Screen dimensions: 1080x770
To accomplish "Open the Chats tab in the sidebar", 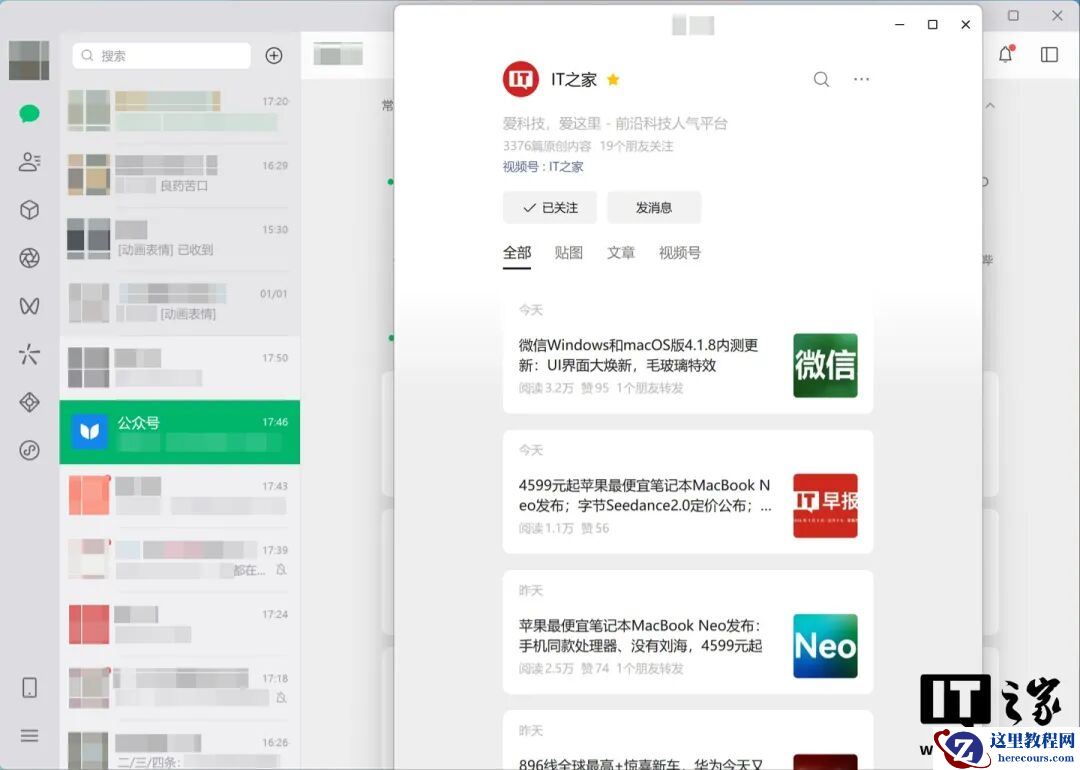I will (29, 114).
